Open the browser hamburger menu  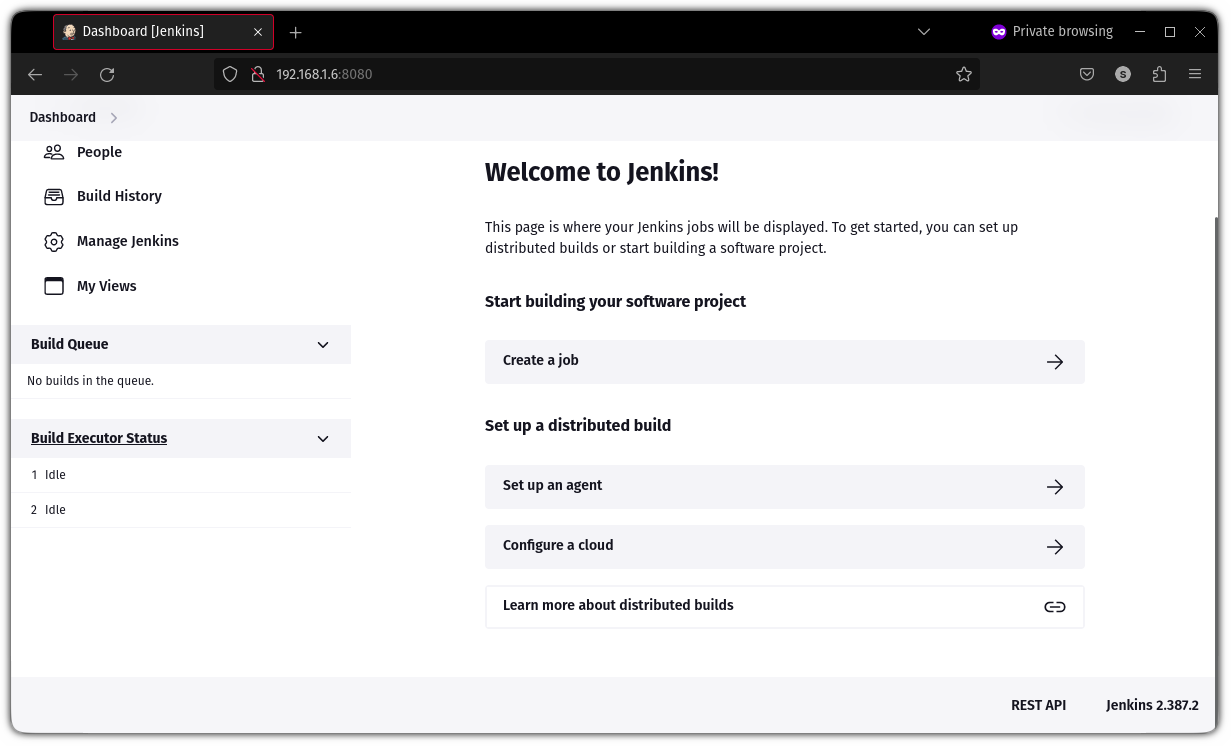tap(1195, 74)
